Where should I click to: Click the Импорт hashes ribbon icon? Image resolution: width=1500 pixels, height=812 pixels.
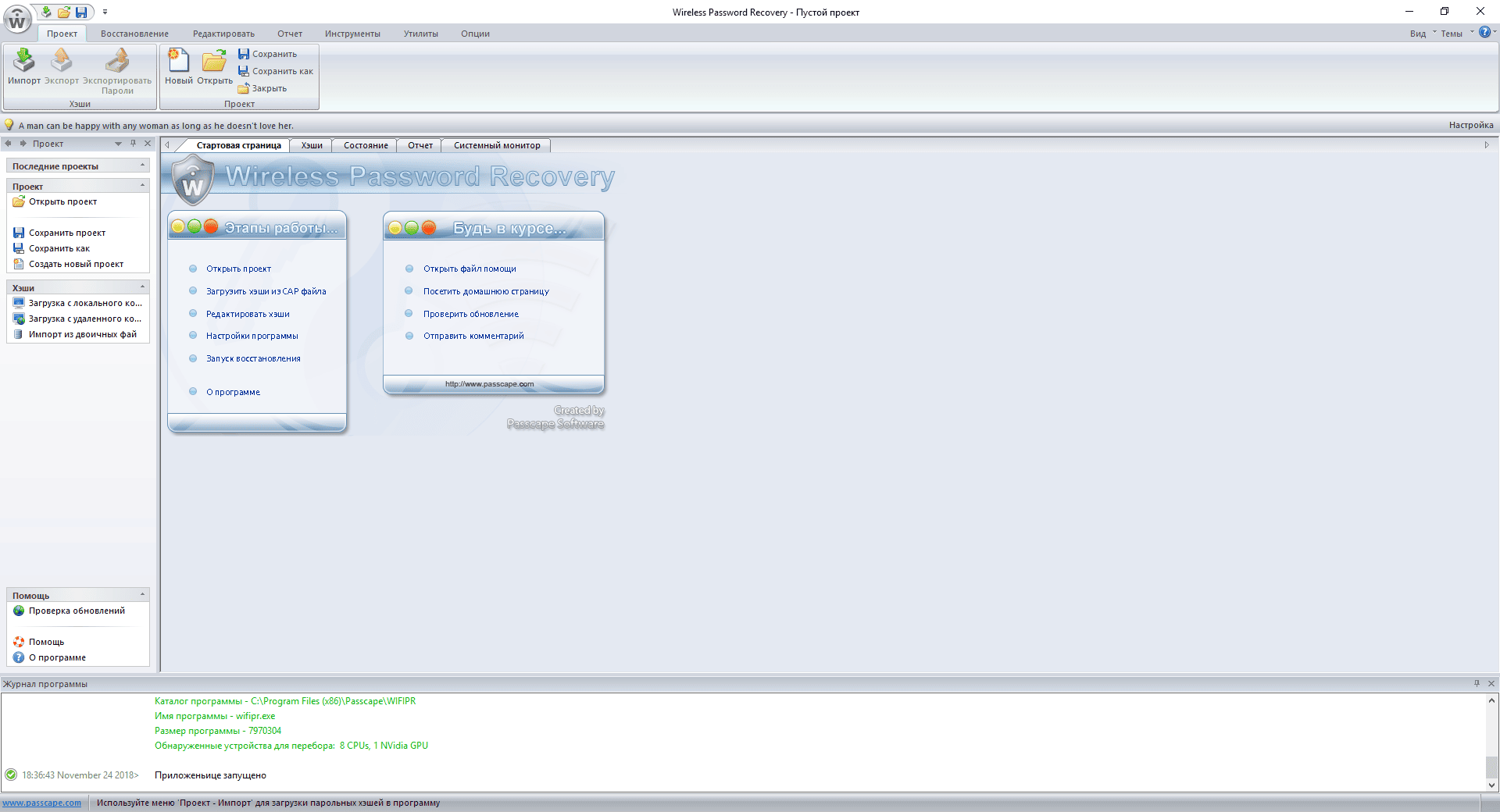pos(24,67)
